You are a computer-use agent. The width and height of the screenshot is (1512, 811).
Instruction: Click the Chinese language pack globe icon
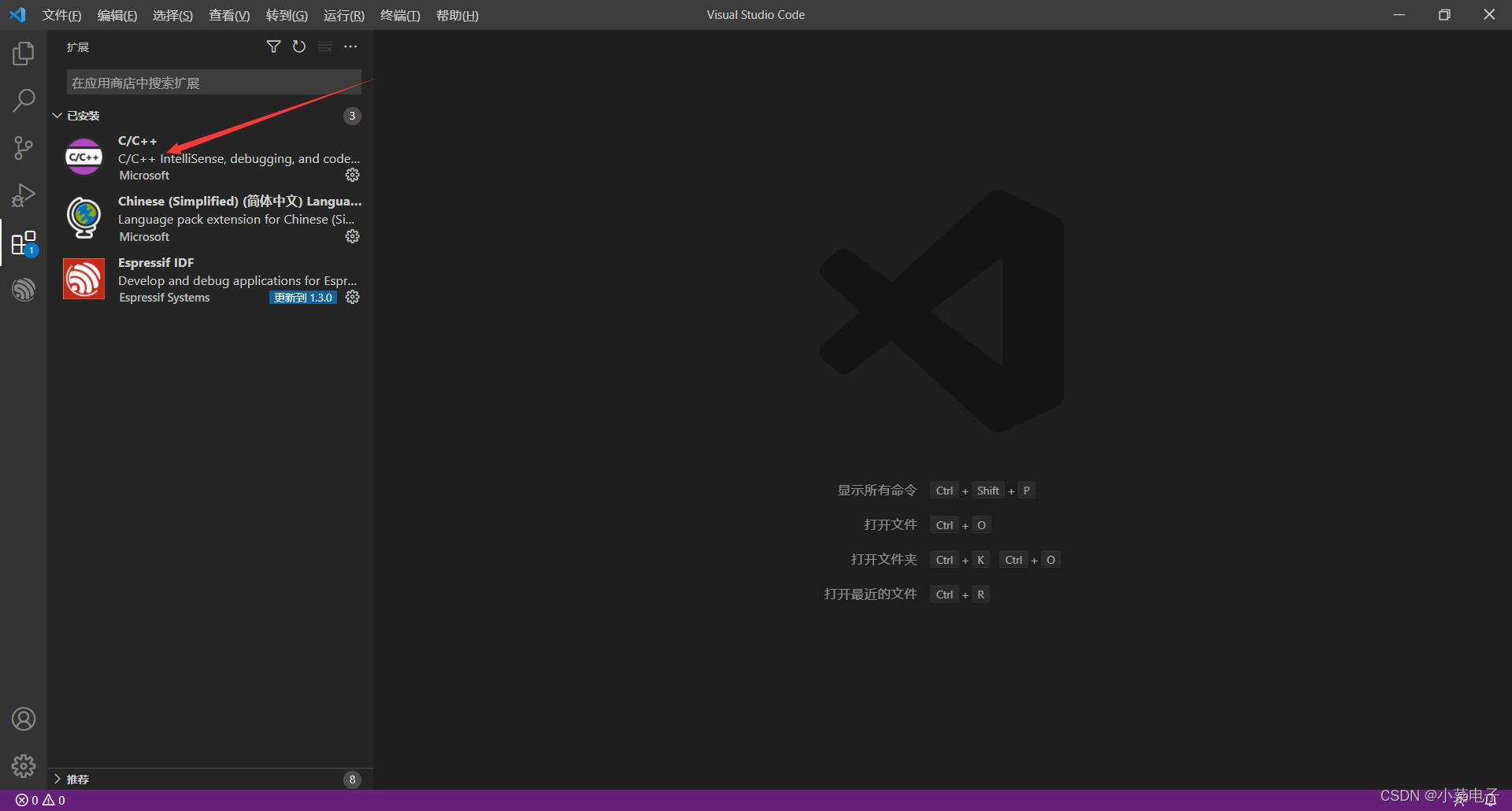pos(83,218)
